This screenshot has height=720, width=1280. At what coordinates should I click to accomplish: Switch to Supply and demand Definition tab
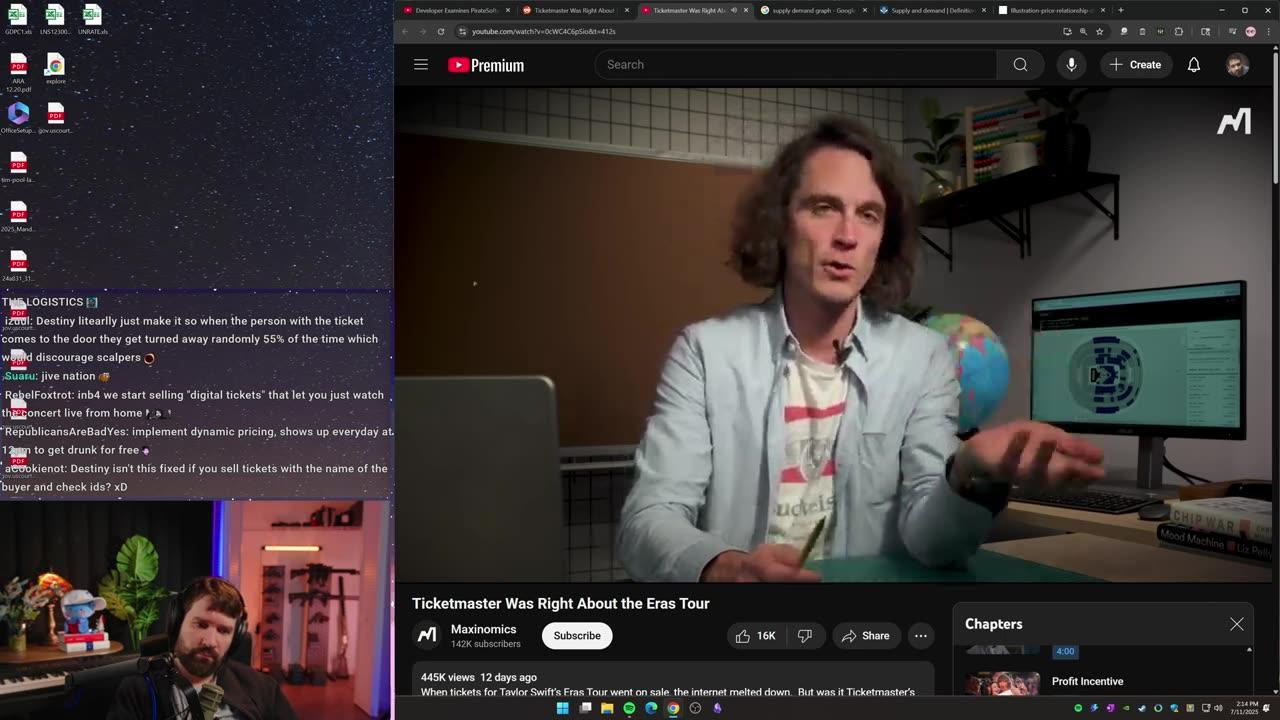(931, 10)
